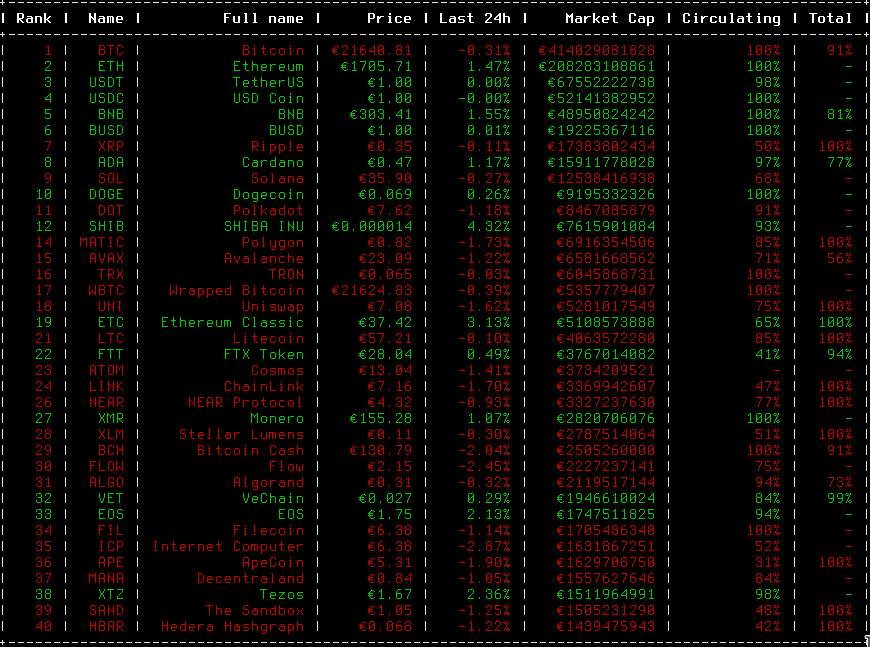Select the ATOM ticker cell
The height and width of the screenshot is (647, 870).
click(x=106, y=371)
